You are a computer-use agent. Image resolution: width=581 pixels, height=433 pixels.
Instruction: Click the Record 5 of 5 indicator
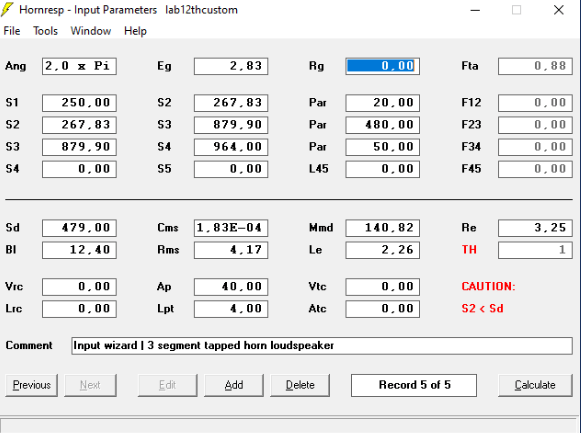(414, 385)
